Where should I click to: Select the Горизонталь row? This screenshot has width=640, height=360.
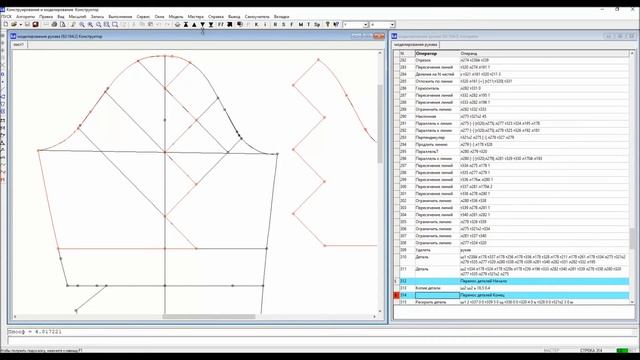[513, 88]
